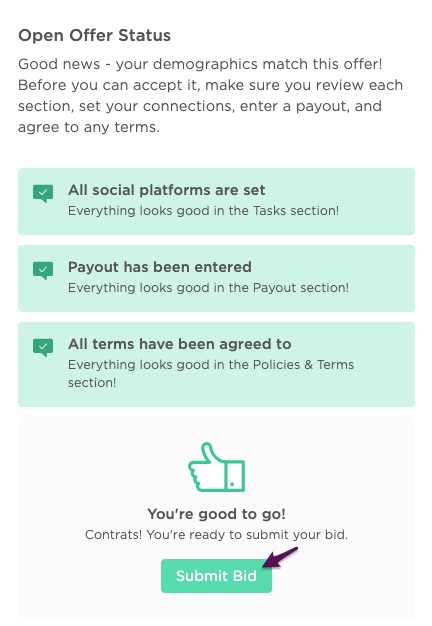Screen dimensions: 432x626
Task: Click the Open Offer Status heading
Action: point(95,35)
